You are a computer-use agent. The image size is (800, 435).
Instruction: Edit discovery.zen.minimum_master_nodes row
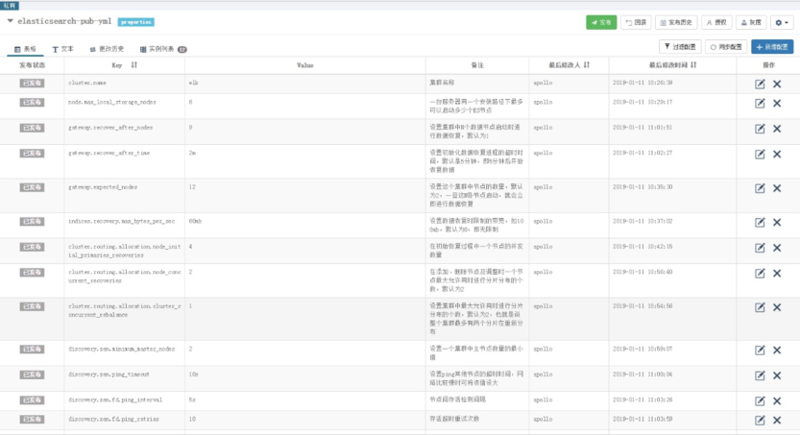point(760,350)
